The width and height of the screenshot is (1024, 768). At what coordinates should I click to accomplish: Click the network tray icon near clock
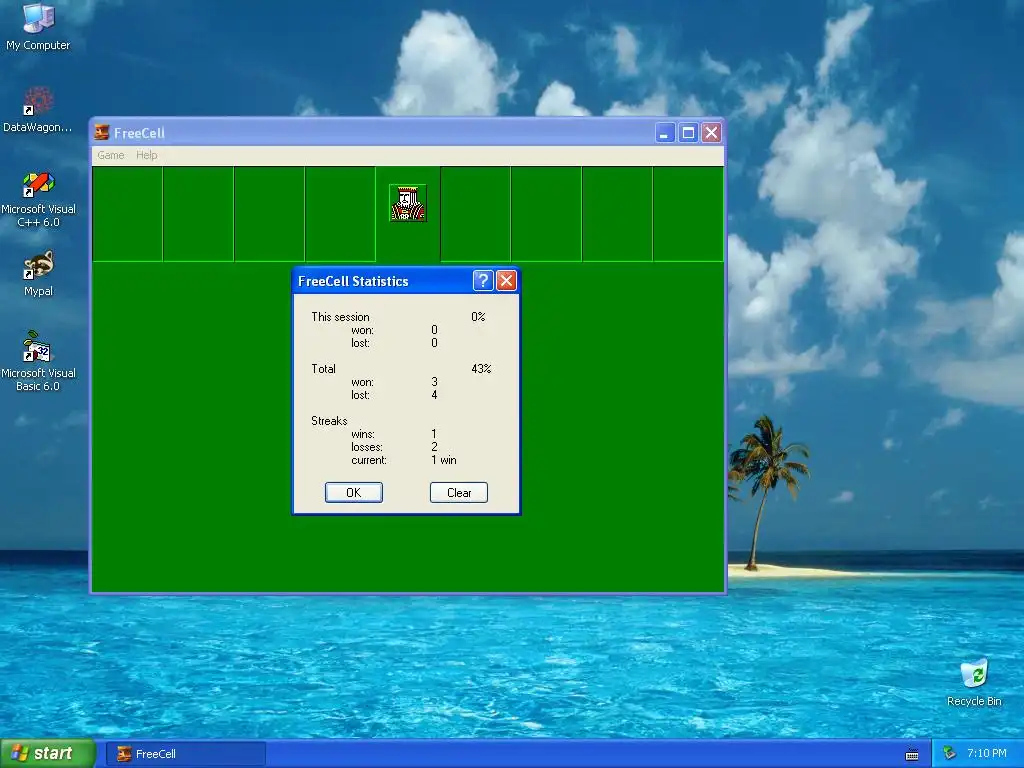tap(950, 754)
